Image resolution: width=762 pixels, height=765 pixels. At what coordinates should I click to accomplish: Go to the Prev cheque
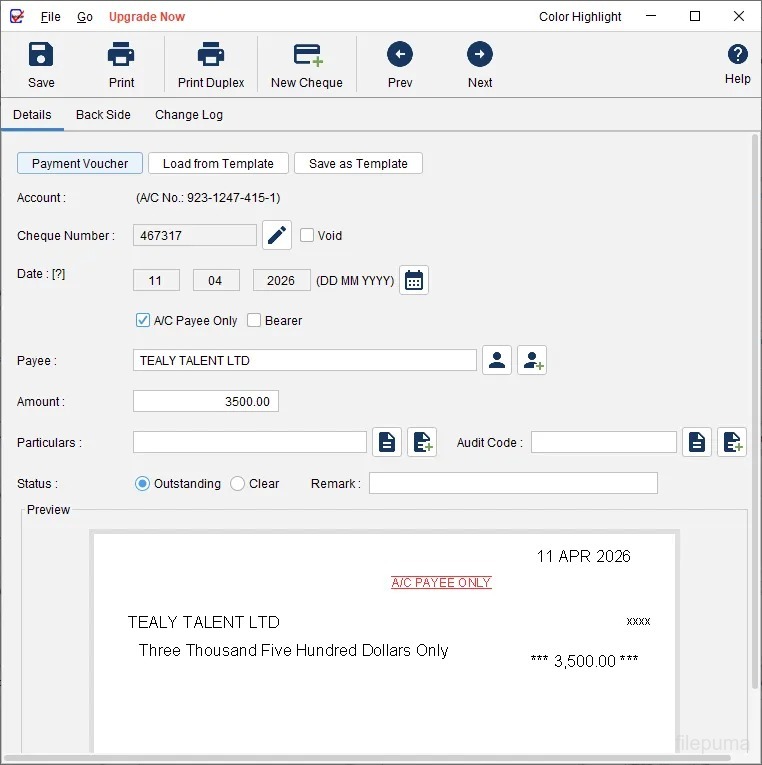click(400, 65)
